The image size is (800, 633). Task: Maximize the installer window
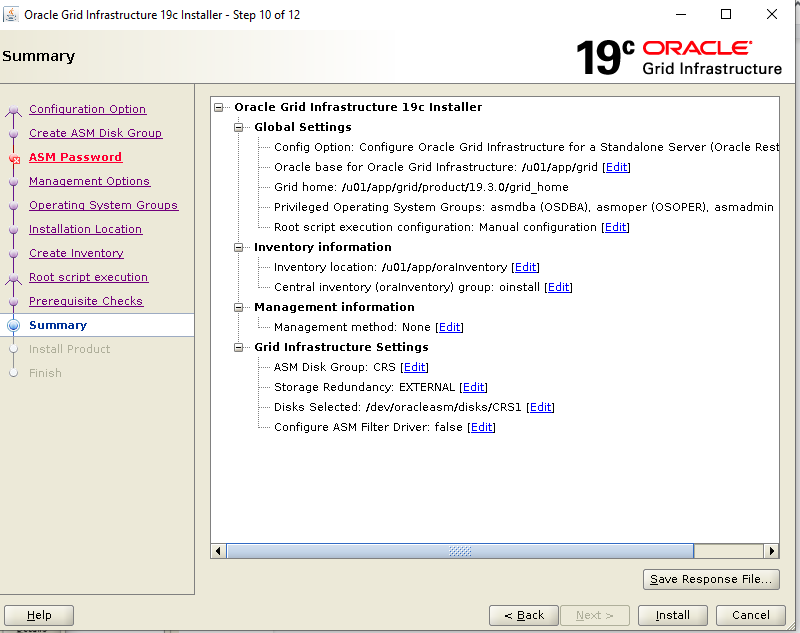click(726, 14)
